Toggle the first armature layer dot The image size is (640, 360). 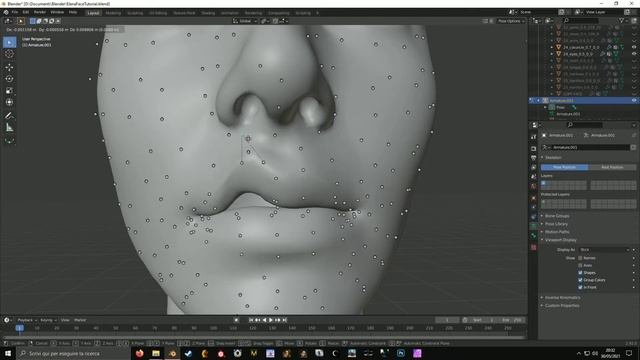[x=544, y=183]
